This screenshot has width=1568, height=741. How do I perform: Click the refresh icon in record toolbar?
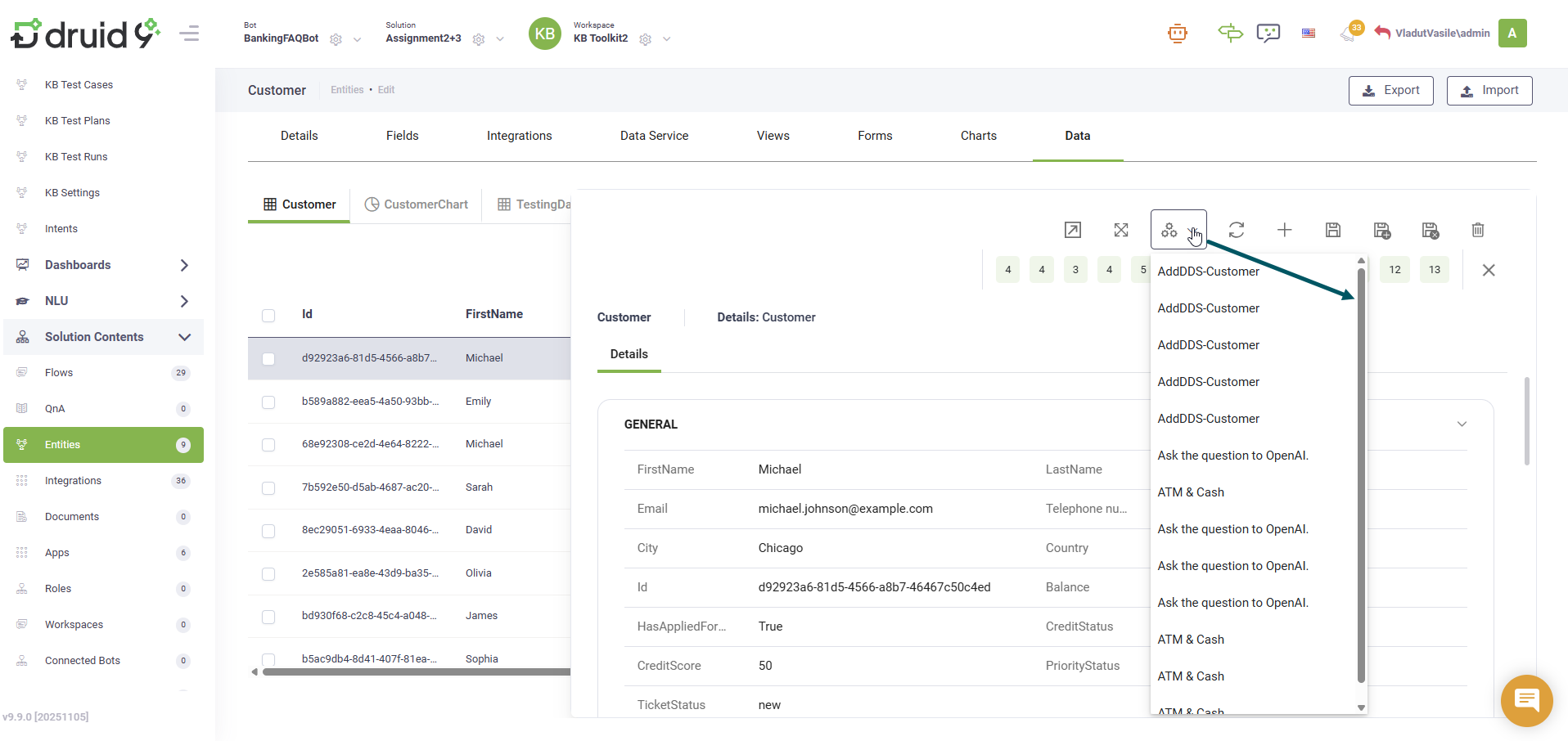pyautogui.click(x=1236, y=230)
